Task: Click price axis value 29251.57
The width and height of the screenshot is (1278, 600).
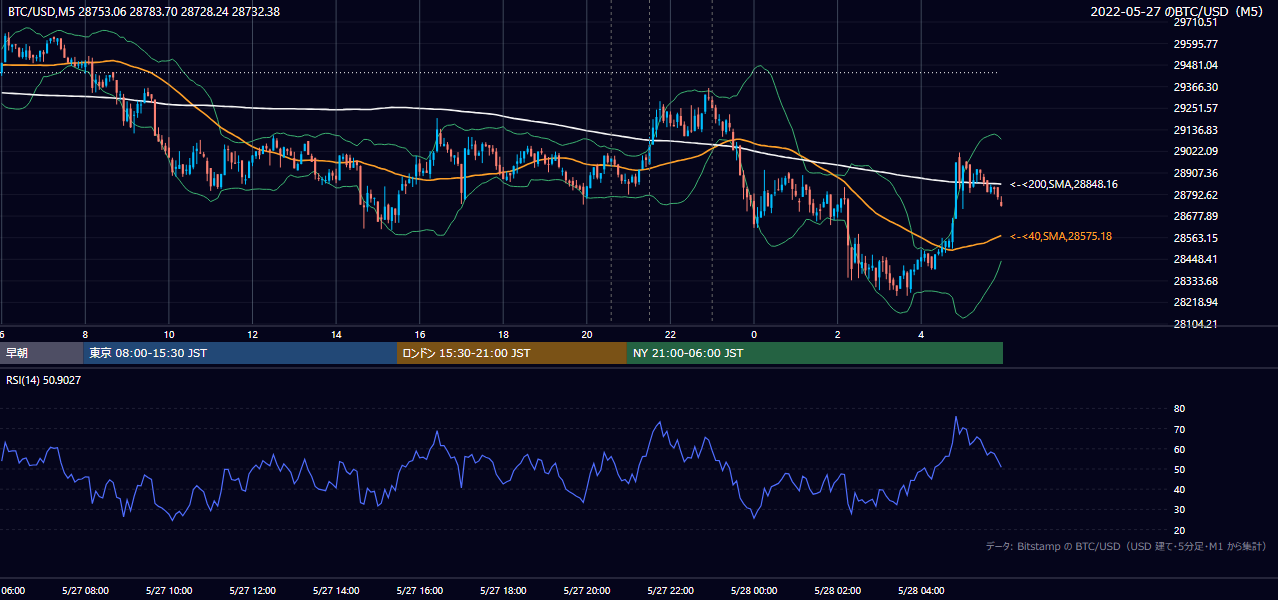Action: (x=1195, y=108)
